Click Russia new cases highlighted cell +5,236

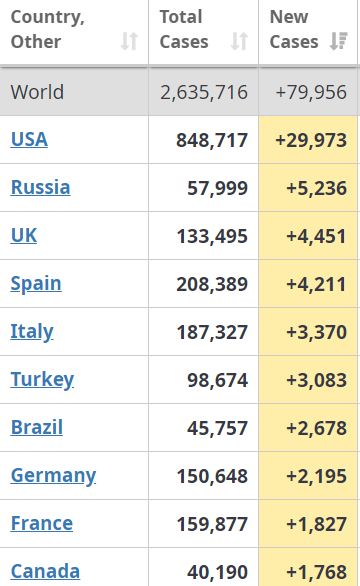click(x=308, y=188)
